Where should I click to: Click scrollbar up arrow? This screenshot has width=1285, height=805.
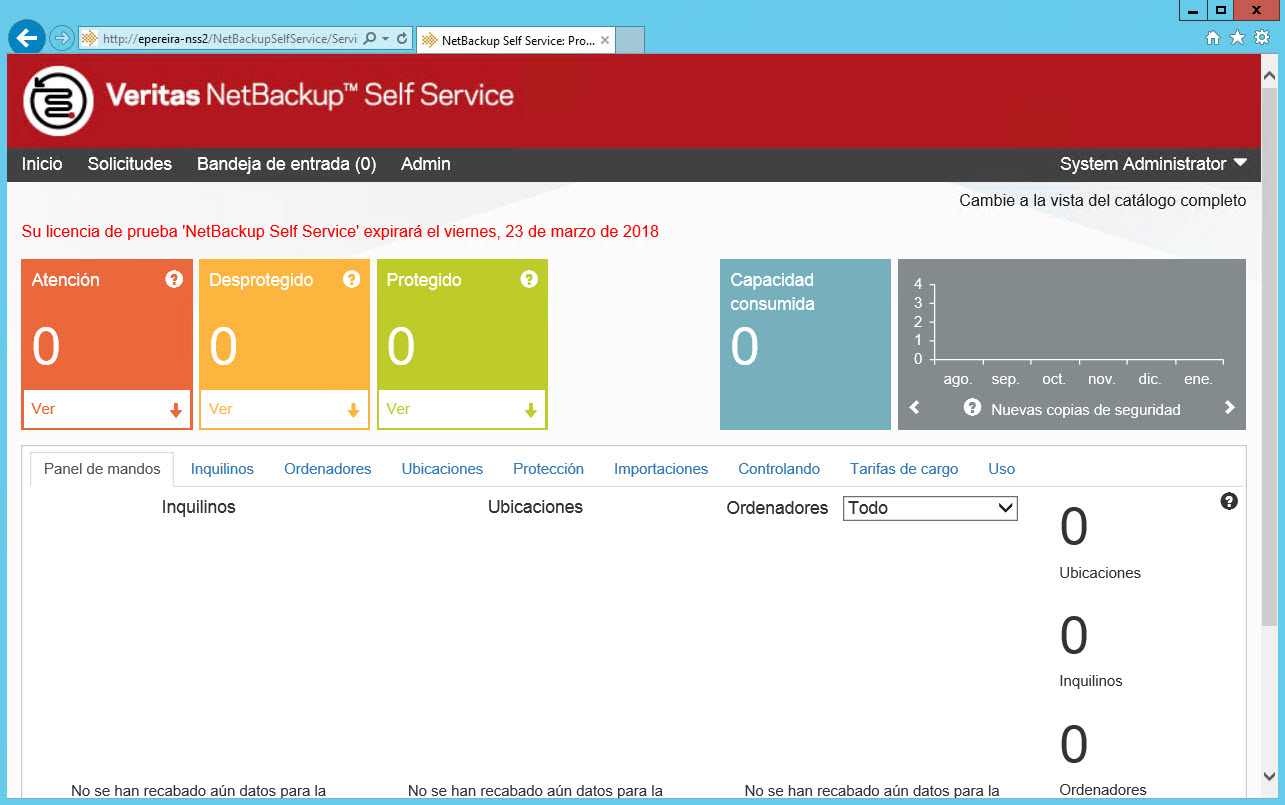tap(1270, 74)
